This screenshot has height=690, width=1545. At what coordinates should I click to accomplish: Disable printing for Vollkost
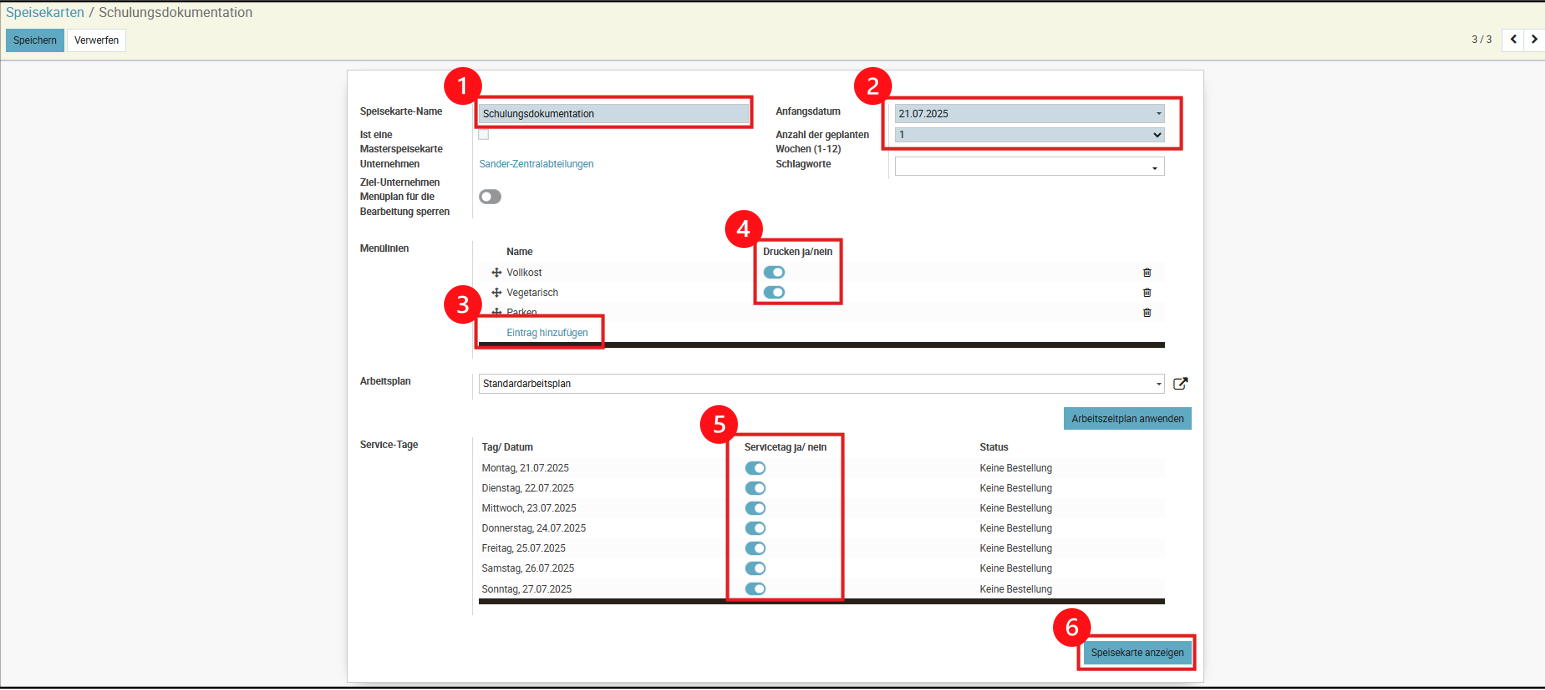[774, 272]
